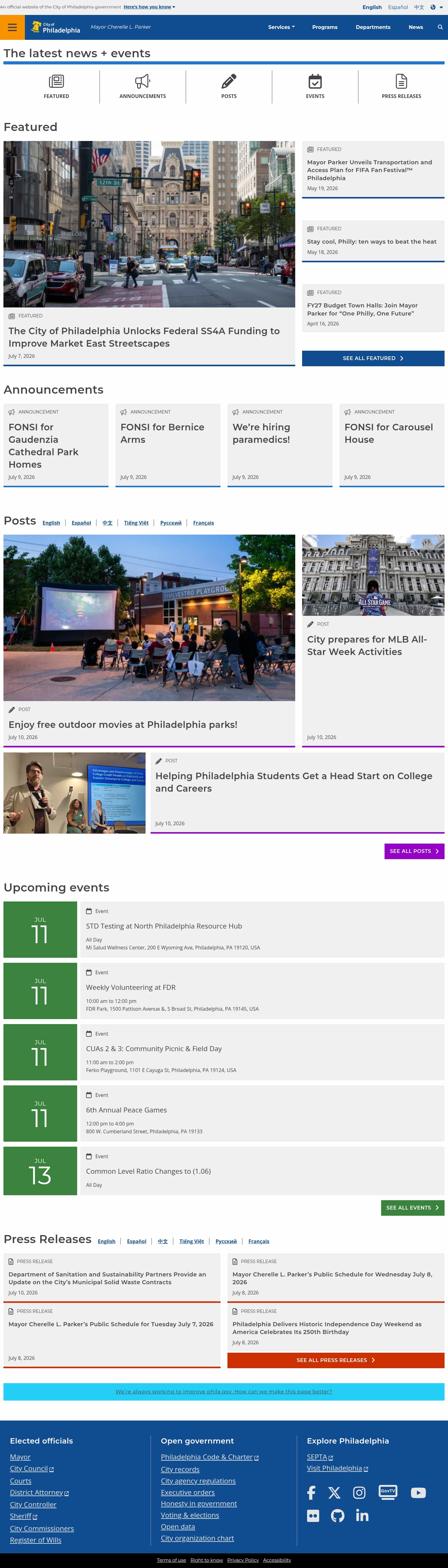This screenshot has height=1568, width=448.
Task: Switch site language to Español in top bar
Action: (x=398, y=7)
